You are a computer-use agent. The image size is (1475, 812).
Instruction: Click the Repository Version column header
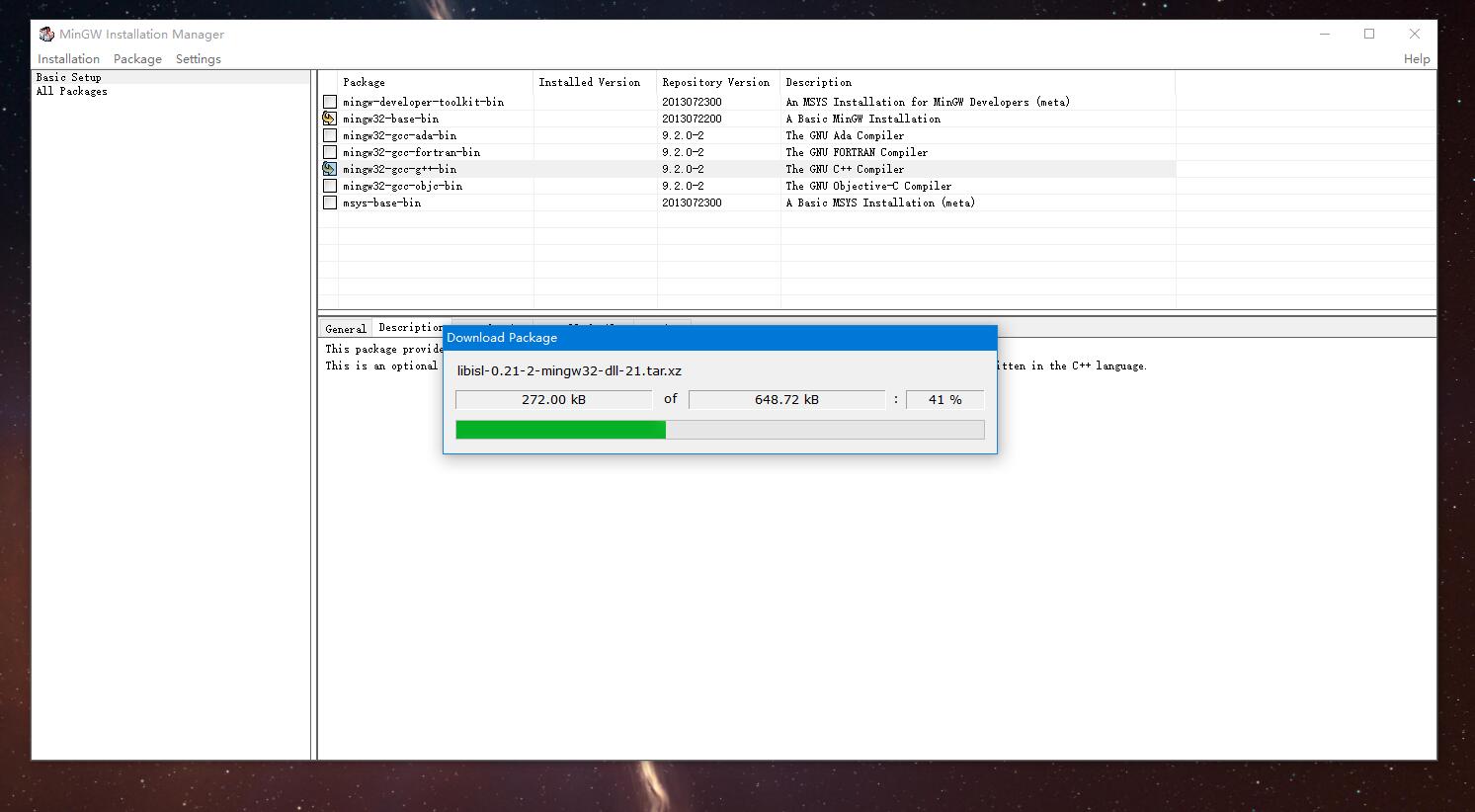click(718, 82)
